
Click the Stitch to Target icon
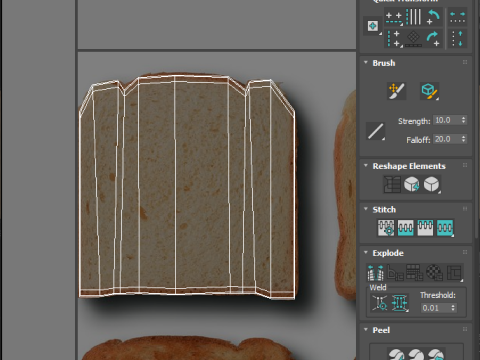pos(386,228)
